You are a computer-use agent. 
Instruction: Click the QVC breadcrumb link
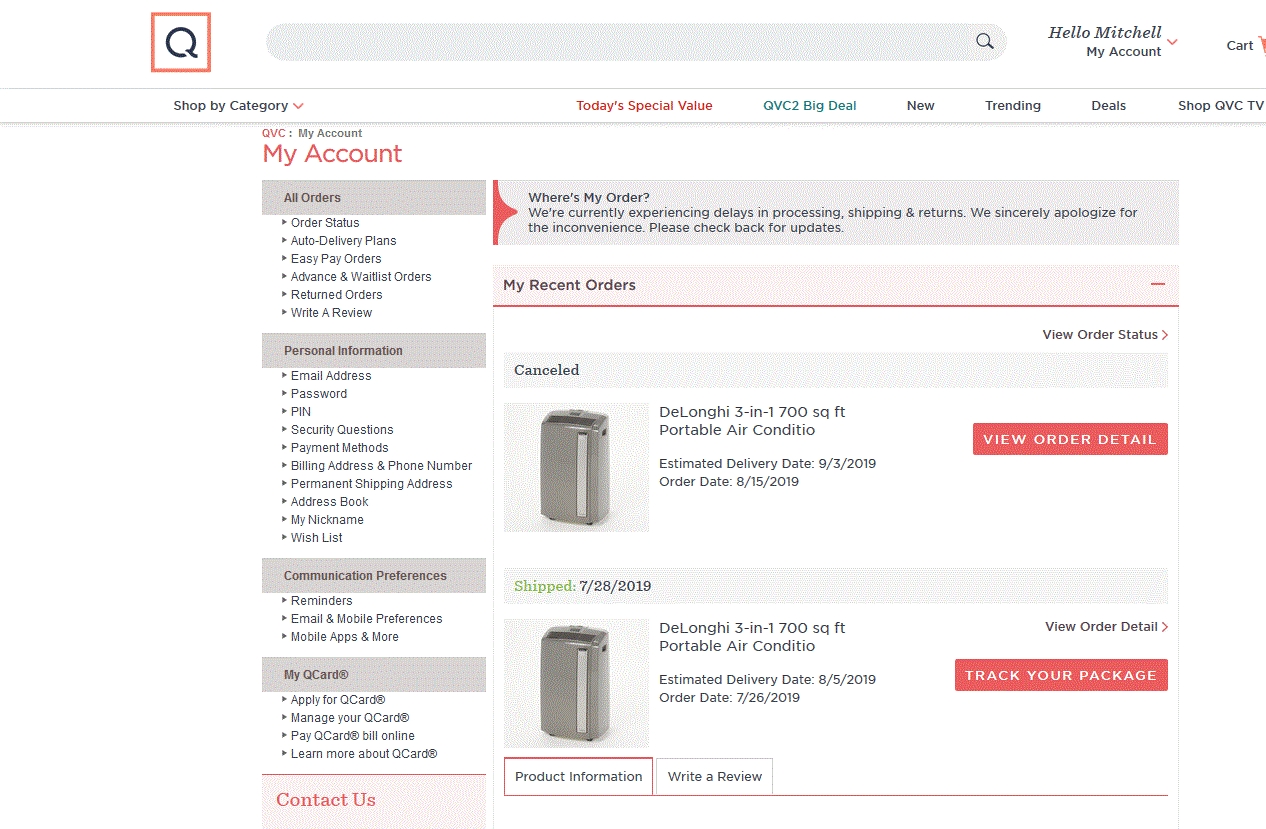coord(273,133)
